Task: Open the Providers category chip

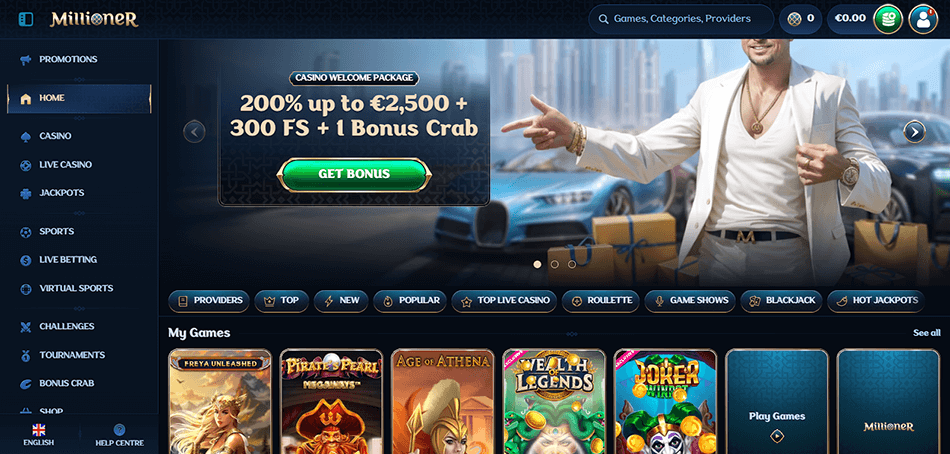Action: [x=209, y=301]
